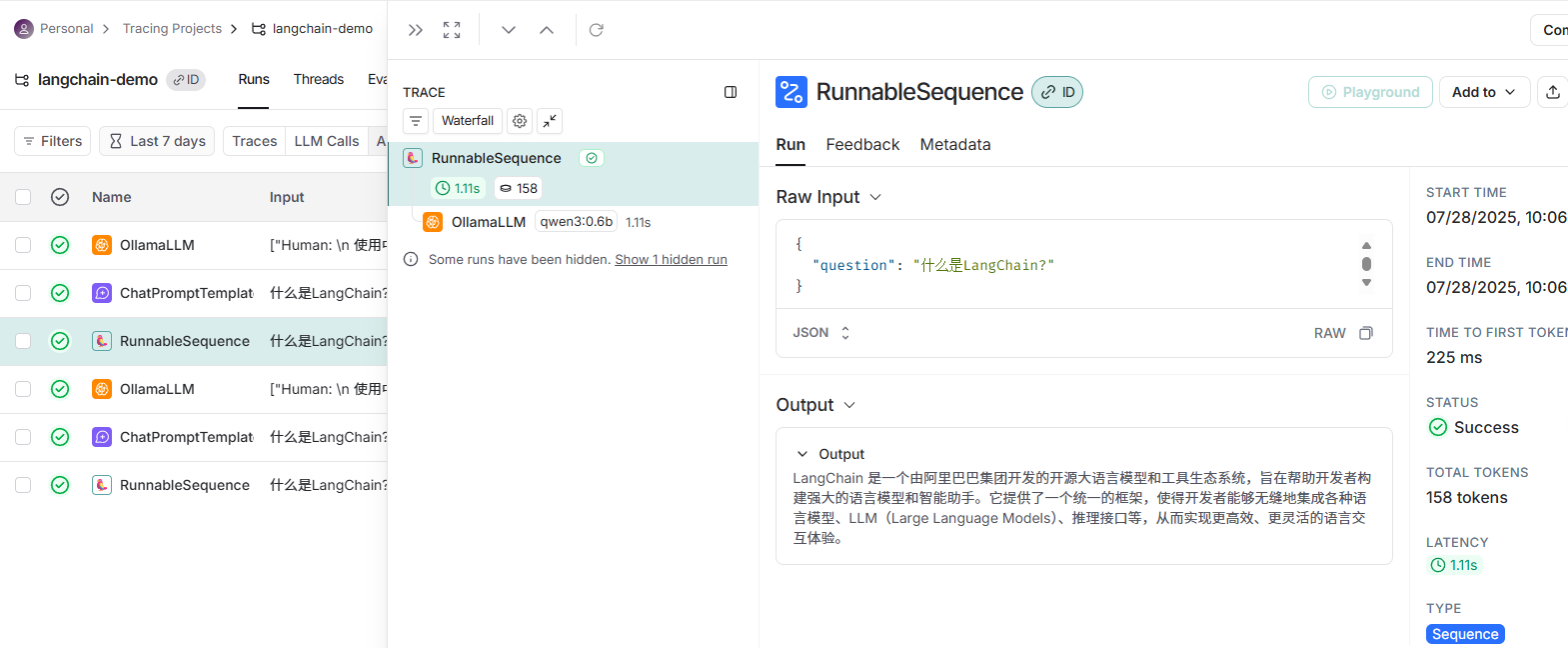The height and width of the screenshot is (648, 1568).
Task: Go to previous run with up chevron
Action: [x=547, y=30]
